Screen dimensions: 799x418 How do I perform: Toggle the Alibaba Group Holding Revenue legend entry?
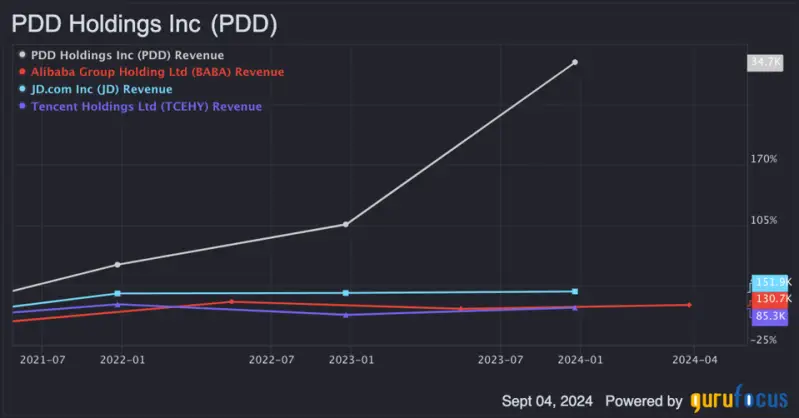[x=152, y=72]
